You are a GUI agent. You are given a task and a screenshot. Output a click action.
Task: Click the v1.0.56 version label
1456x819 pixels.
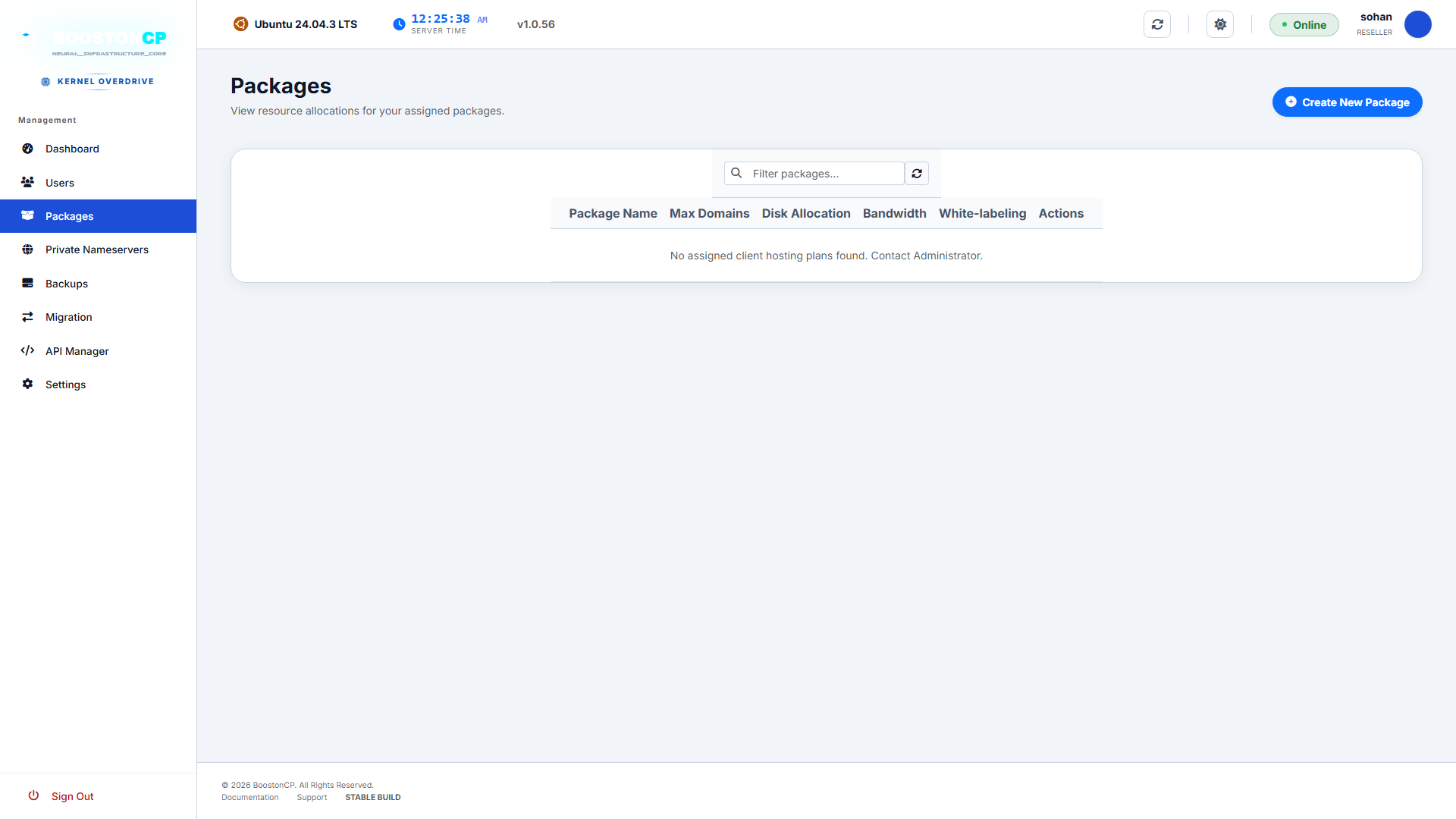tap(536, 24)
